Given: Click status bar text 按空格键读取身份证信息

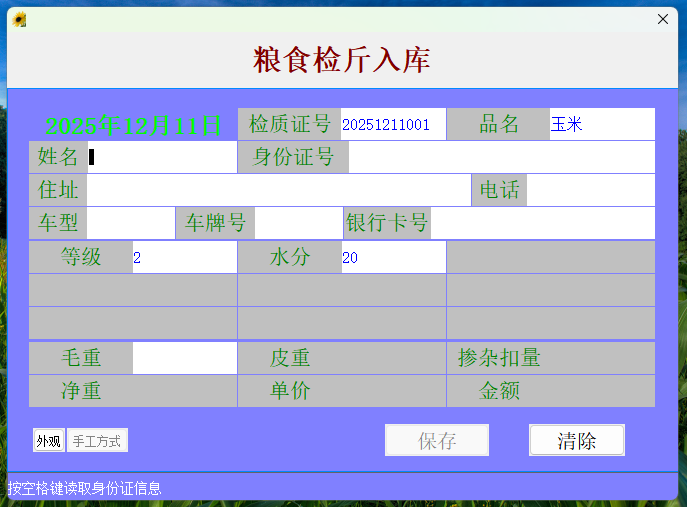Looking at the screenshot, I should [85, 488].
